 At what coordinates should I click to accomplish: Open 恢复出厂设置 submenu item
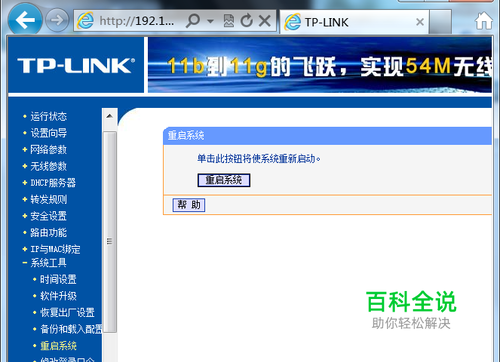pyautogui.click(x=67, y=312)
